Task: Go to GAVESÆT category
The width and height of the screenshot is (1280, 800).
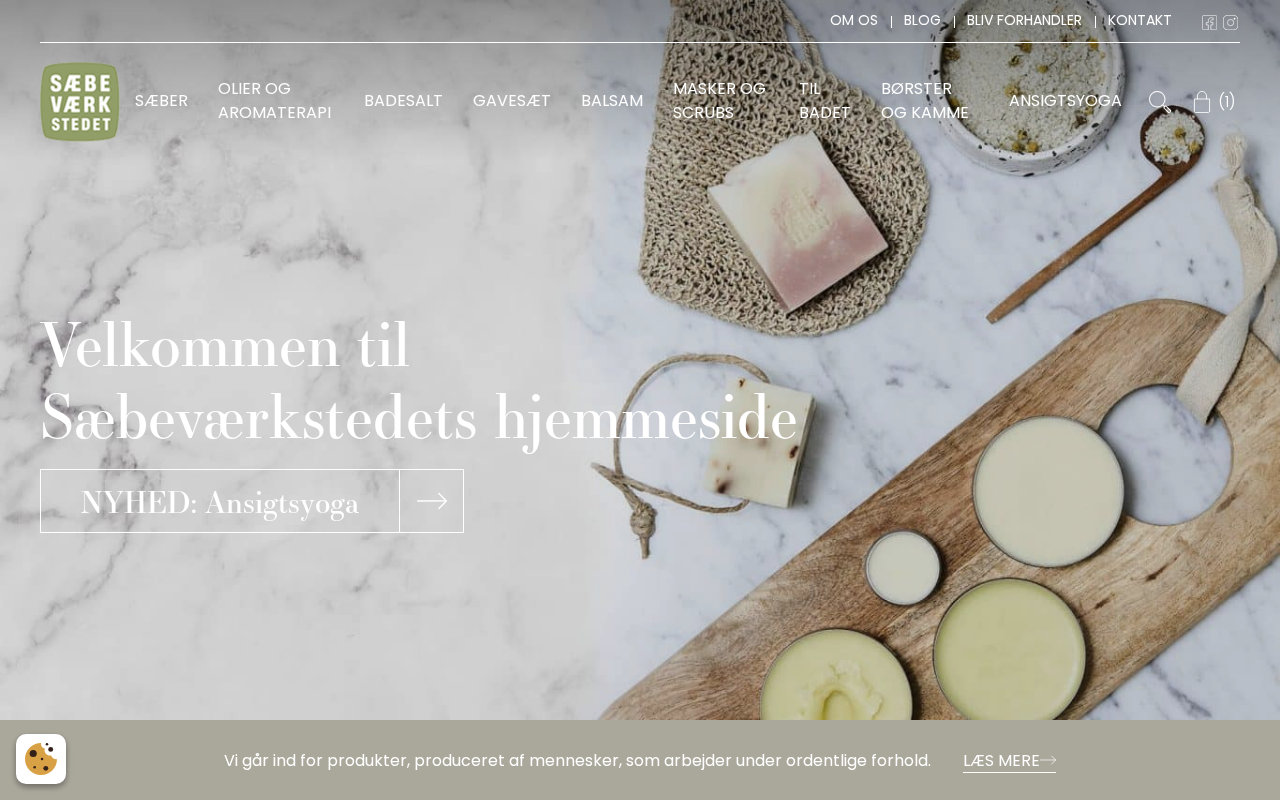Action: 512,101
